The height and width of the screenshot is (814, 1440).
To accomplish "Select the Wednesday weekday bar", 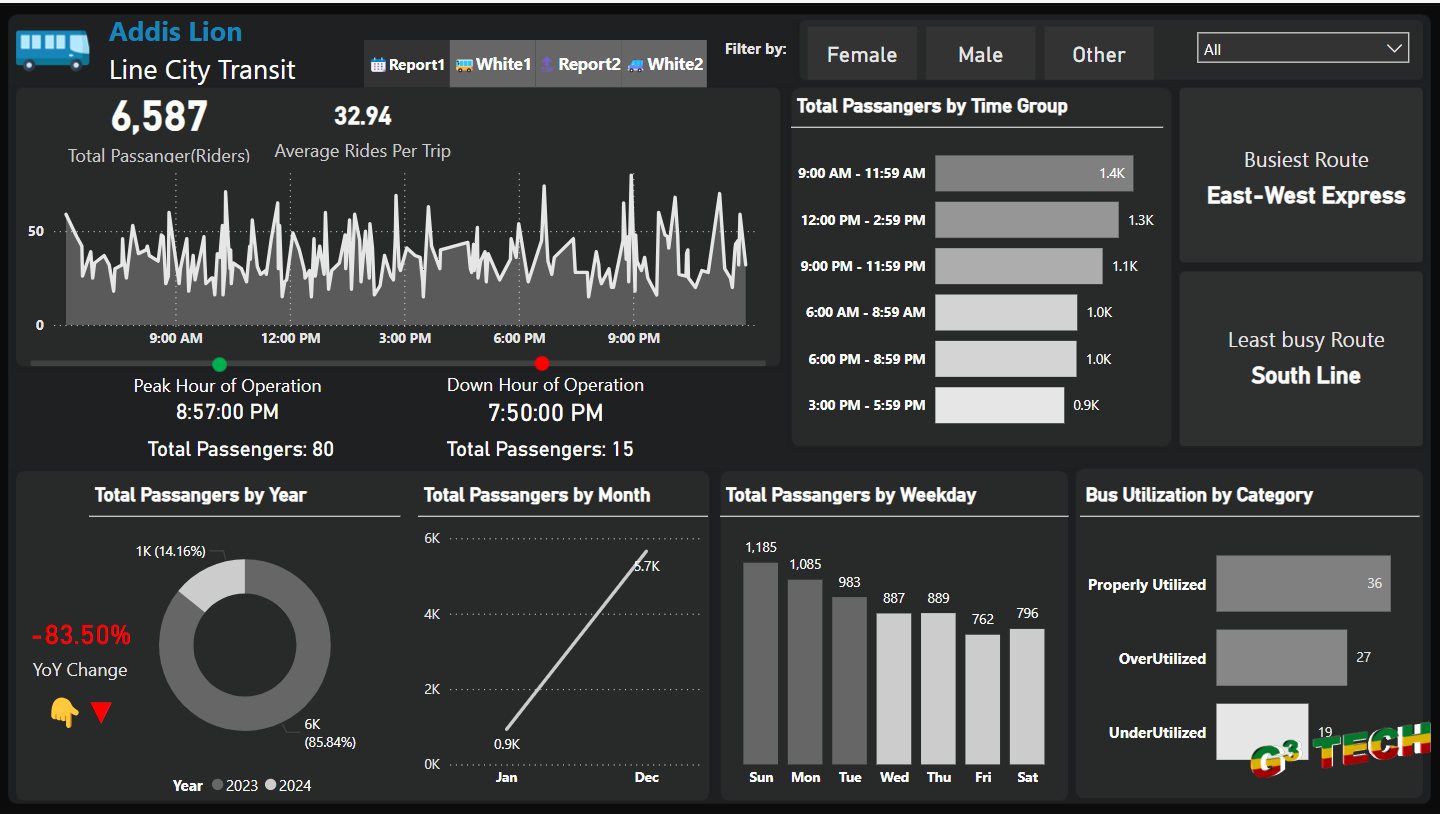I will [x=894, y=688].
